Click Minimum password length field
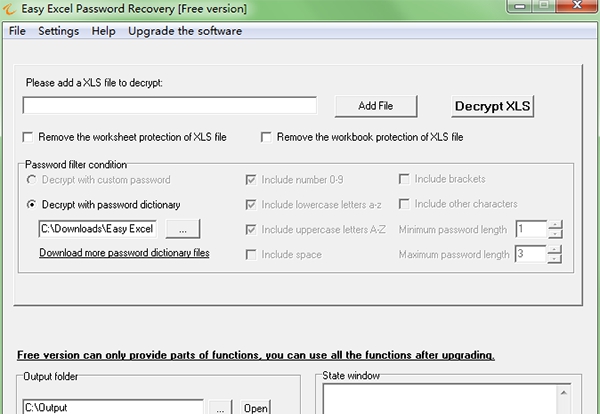Screen dimensions: 600x414 click(x=531, y=229)
